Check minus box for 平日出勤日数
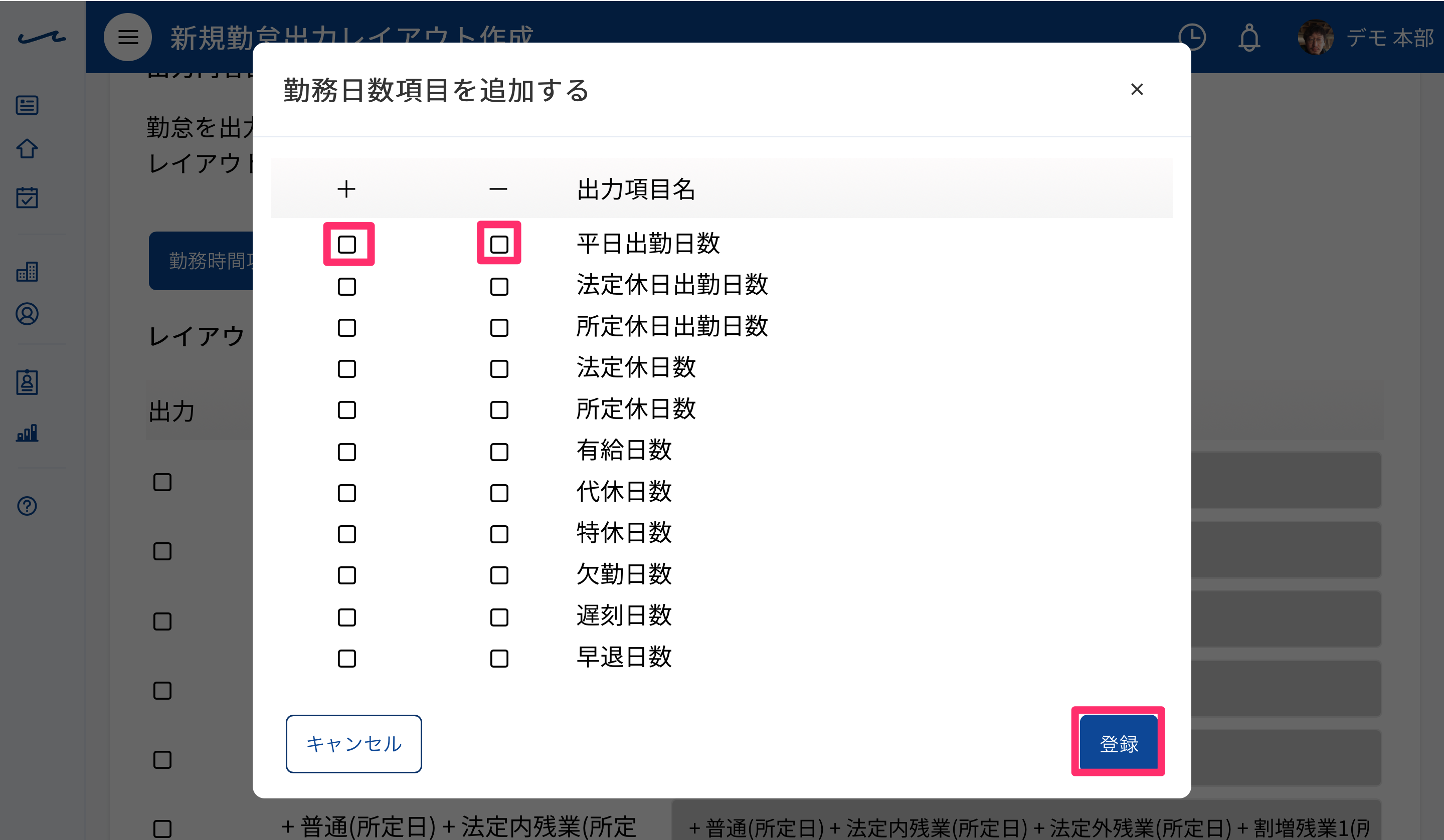The height and width of the screenshot is (840, 1444). click(499, 245)
